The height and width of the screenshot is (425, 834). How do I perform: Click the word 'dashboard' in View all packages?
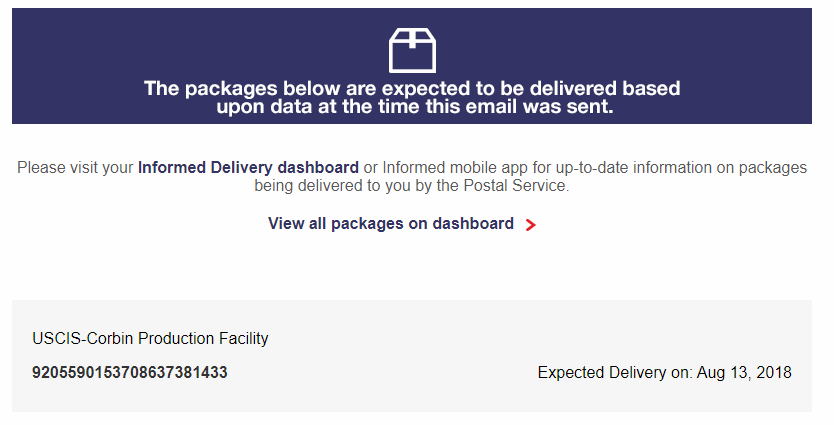tap(473, 223)
